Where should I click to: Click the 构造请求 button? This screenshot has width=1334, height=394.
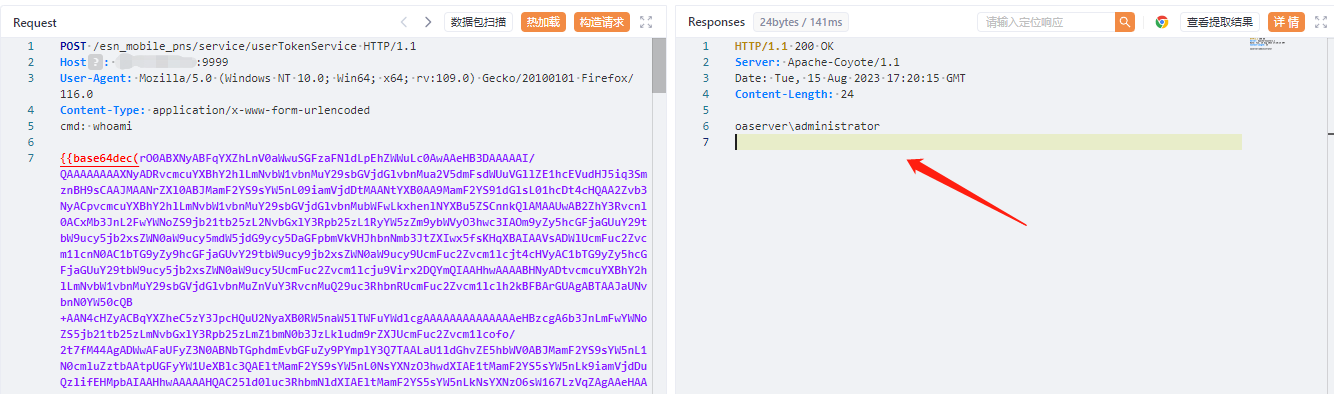(602, 22)
